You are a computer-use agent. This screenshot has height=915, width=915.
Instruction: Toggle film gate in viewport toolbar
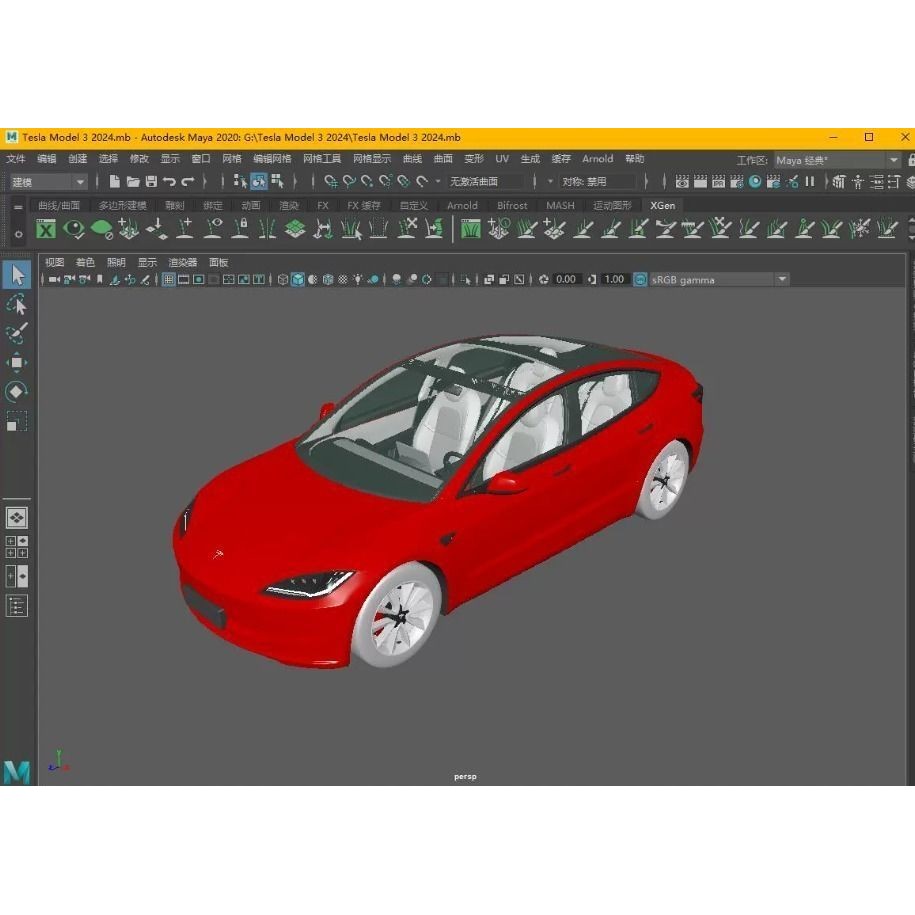click(184, 280)
